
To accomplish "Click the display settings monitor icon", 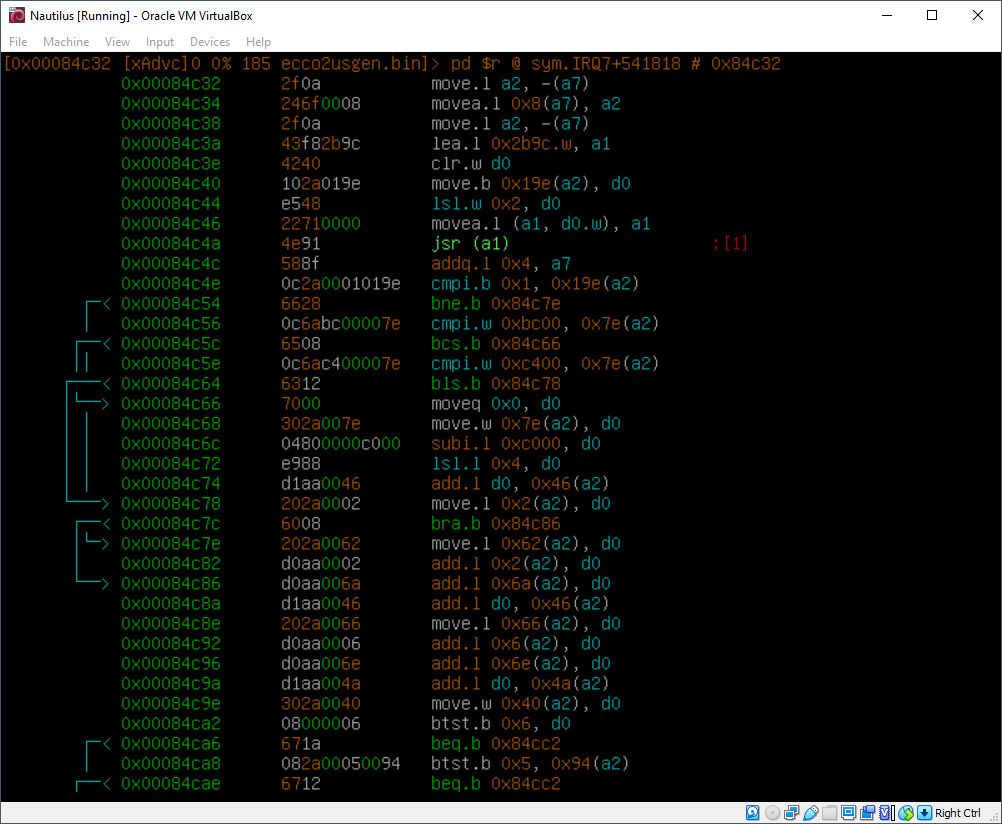I will [848, 813].
